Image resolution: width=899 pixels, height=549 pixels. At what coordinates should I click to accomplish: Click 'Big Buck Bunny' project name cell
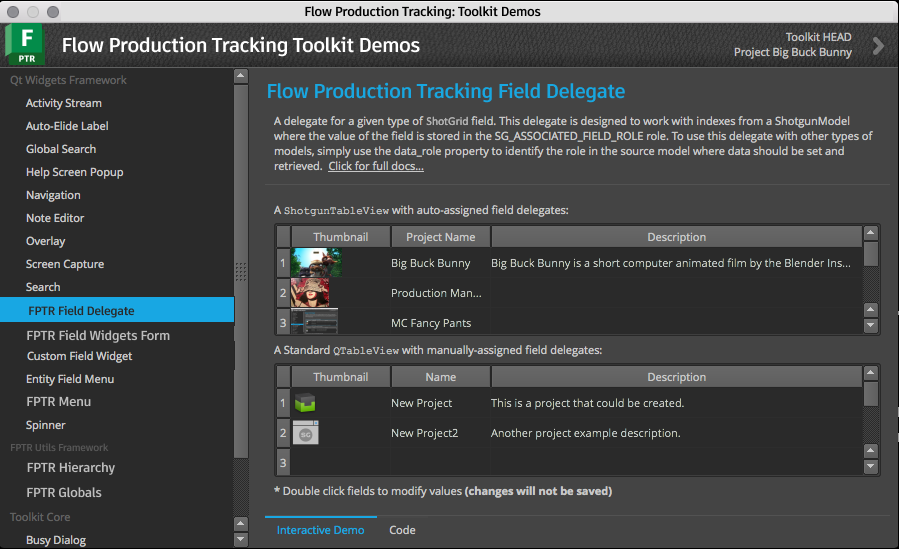[440, 263]
